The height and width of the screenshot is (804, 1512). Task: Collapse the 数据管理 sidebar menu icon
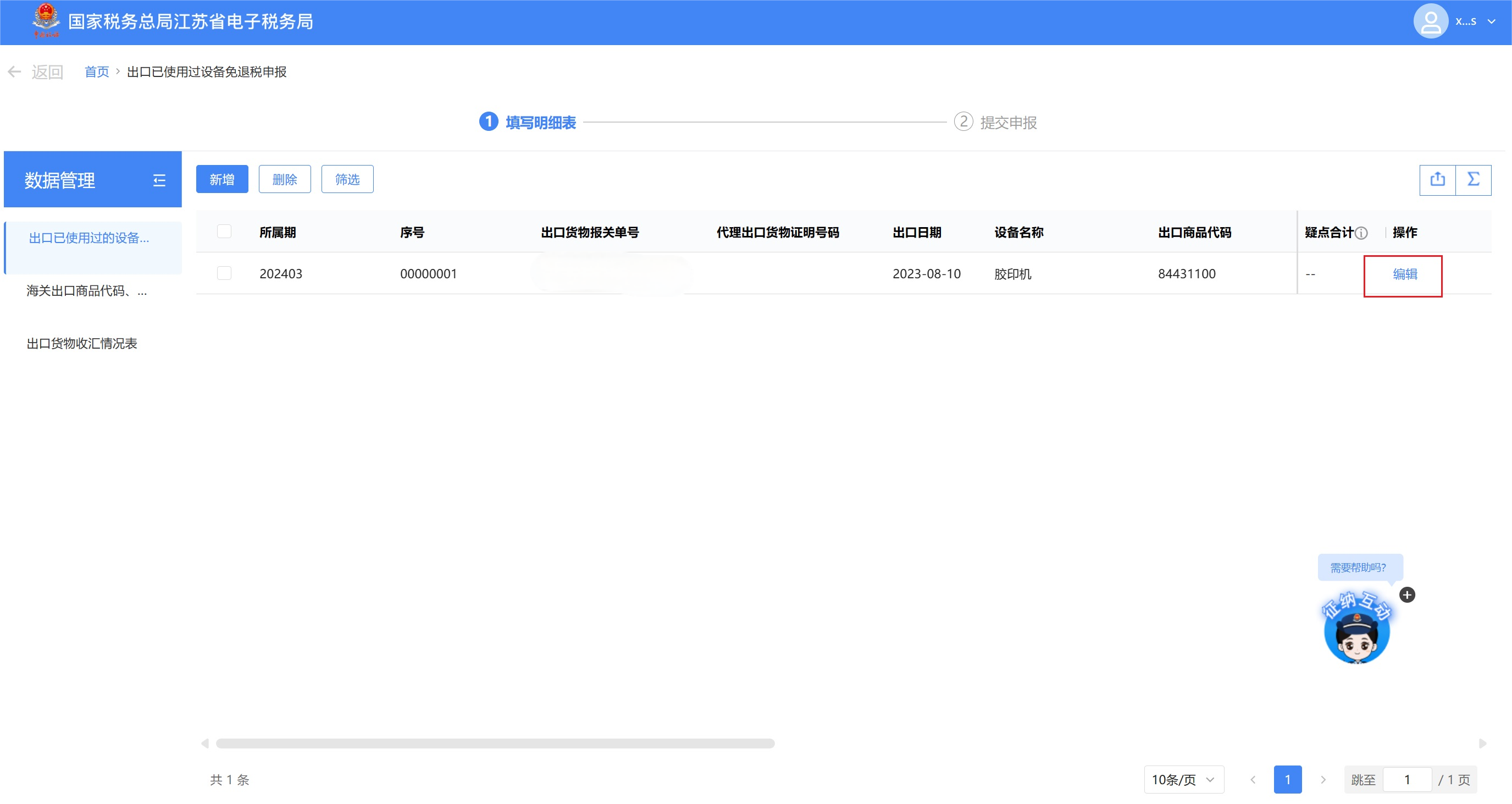159,180
